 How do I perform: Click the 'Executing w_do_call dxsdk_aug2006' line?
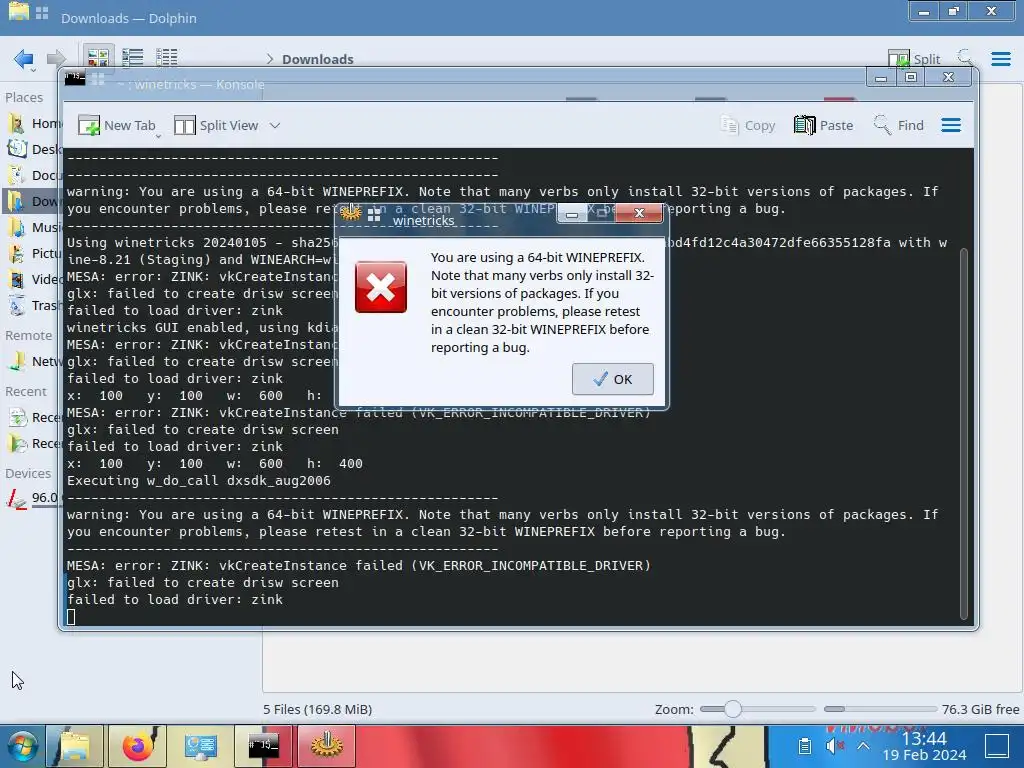pos(199,481)
